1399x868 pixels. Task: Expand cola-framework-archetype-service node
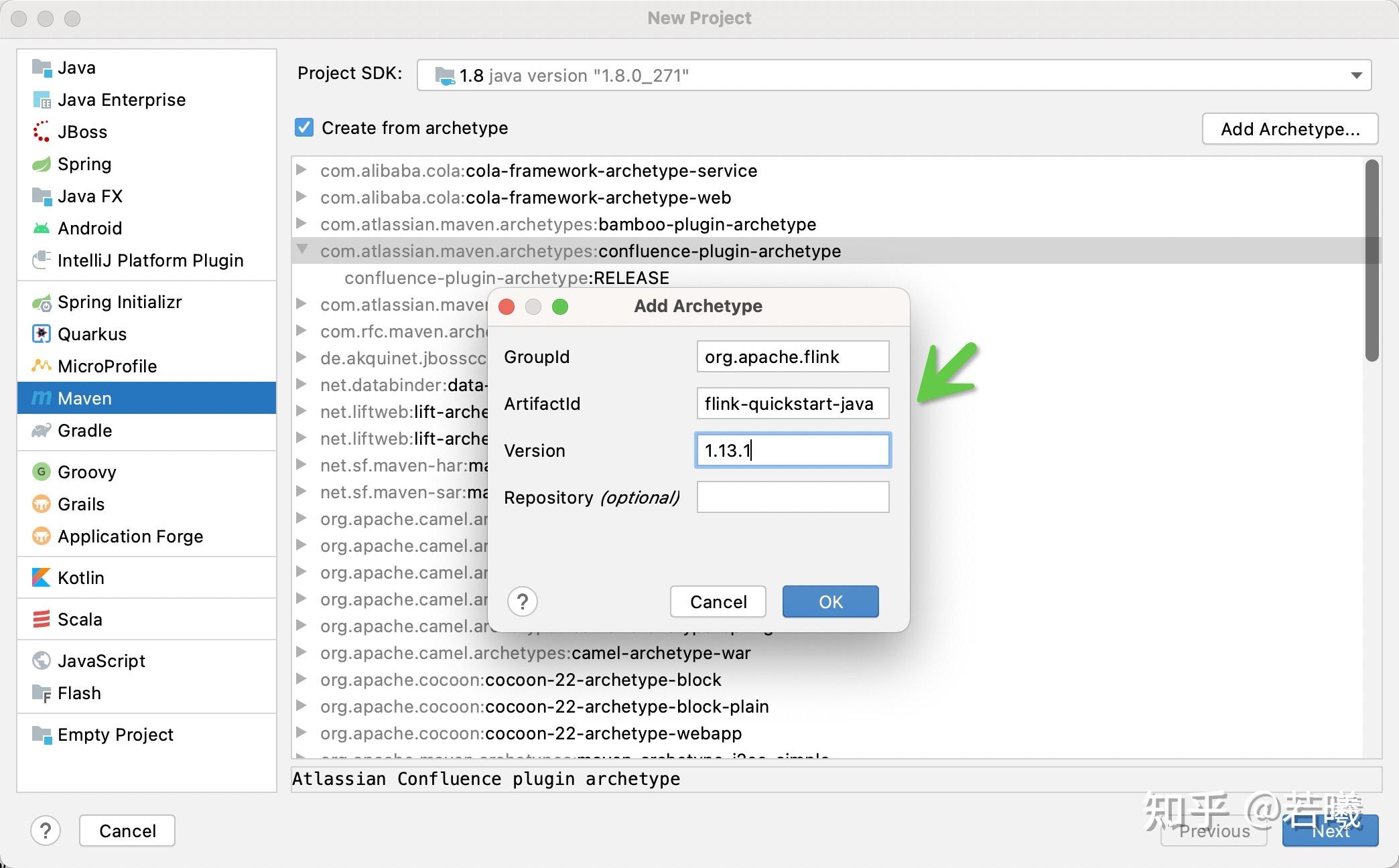(x=302, y=170)
